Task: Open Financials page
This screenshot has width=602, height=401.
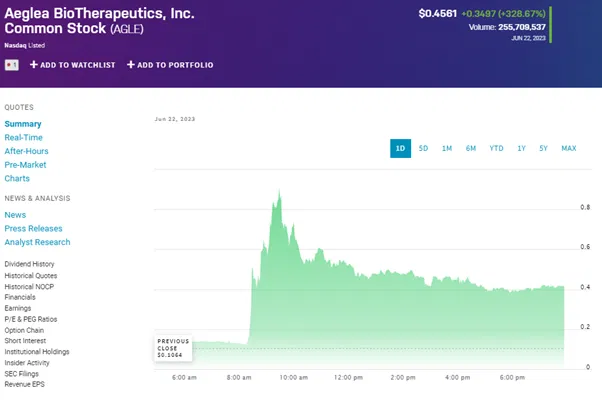Action: [20, 297]
